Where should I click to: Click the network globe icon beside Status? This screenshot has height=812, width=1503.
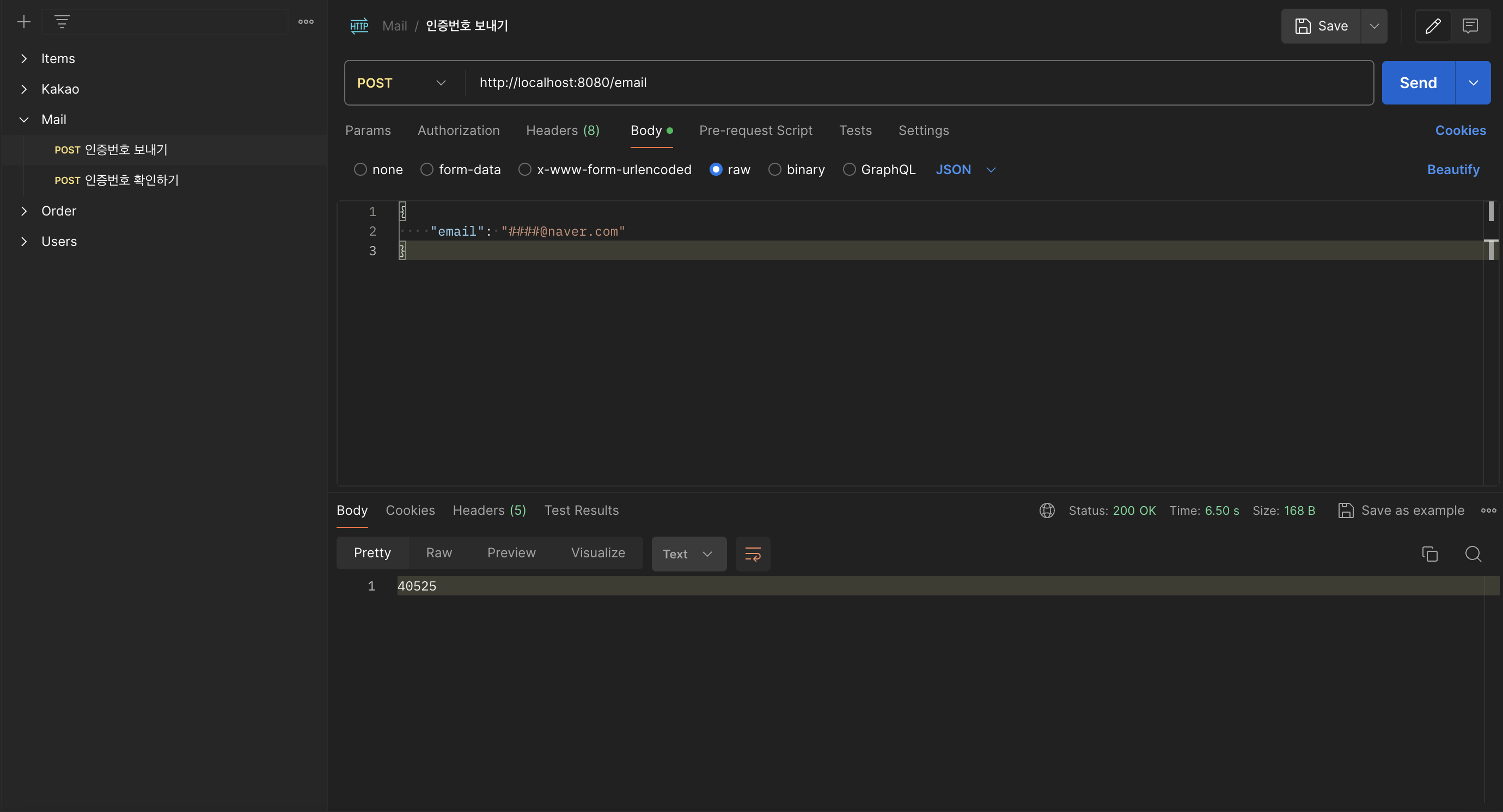pyautogui.click(x=1047, y=510)
